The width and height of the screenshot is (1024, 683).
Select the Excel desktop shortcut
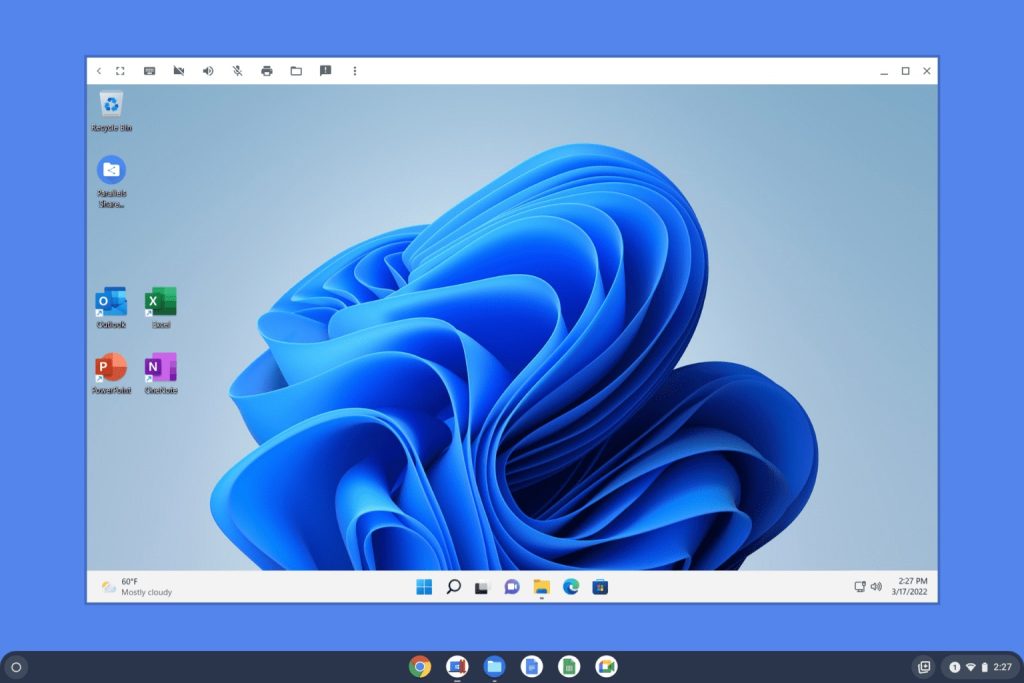tap(161, 307)
